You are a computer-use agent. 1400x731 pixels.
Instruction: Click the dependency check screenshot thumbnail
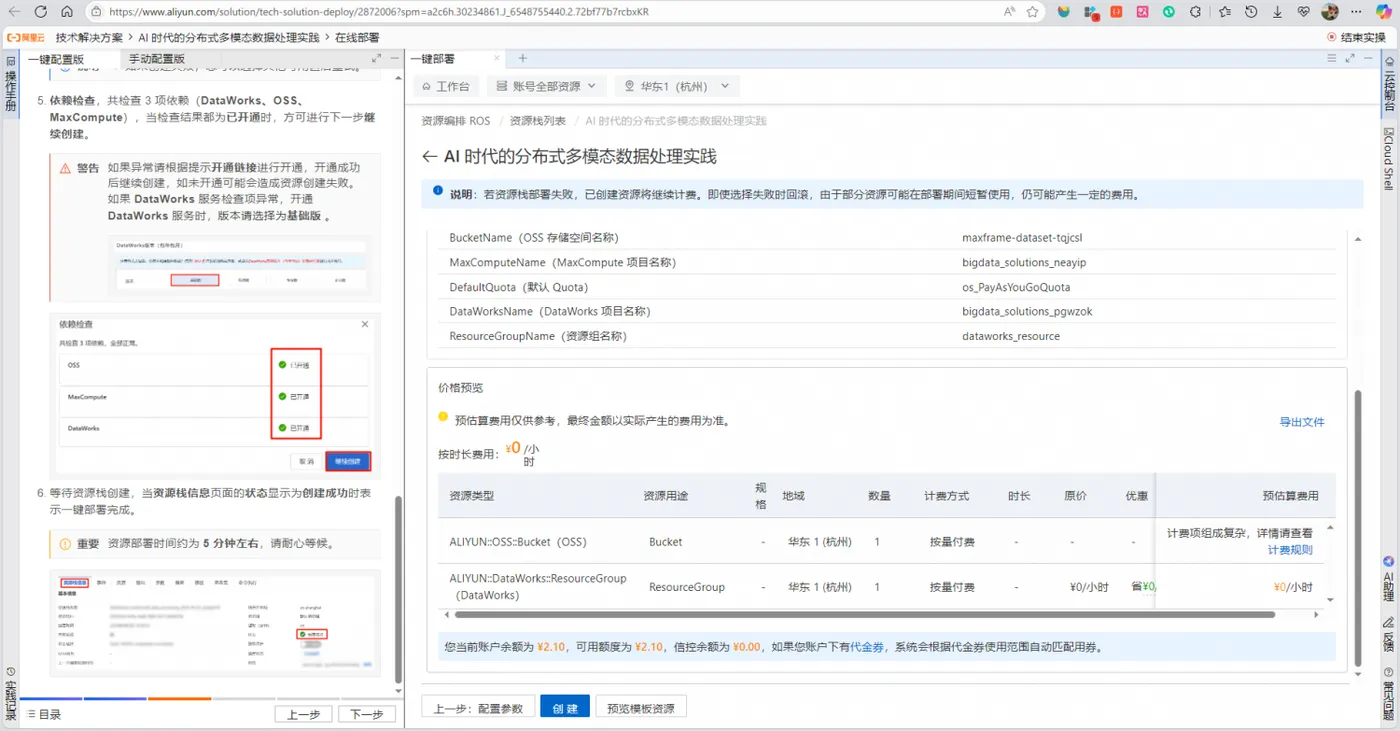tap(215, 394)
